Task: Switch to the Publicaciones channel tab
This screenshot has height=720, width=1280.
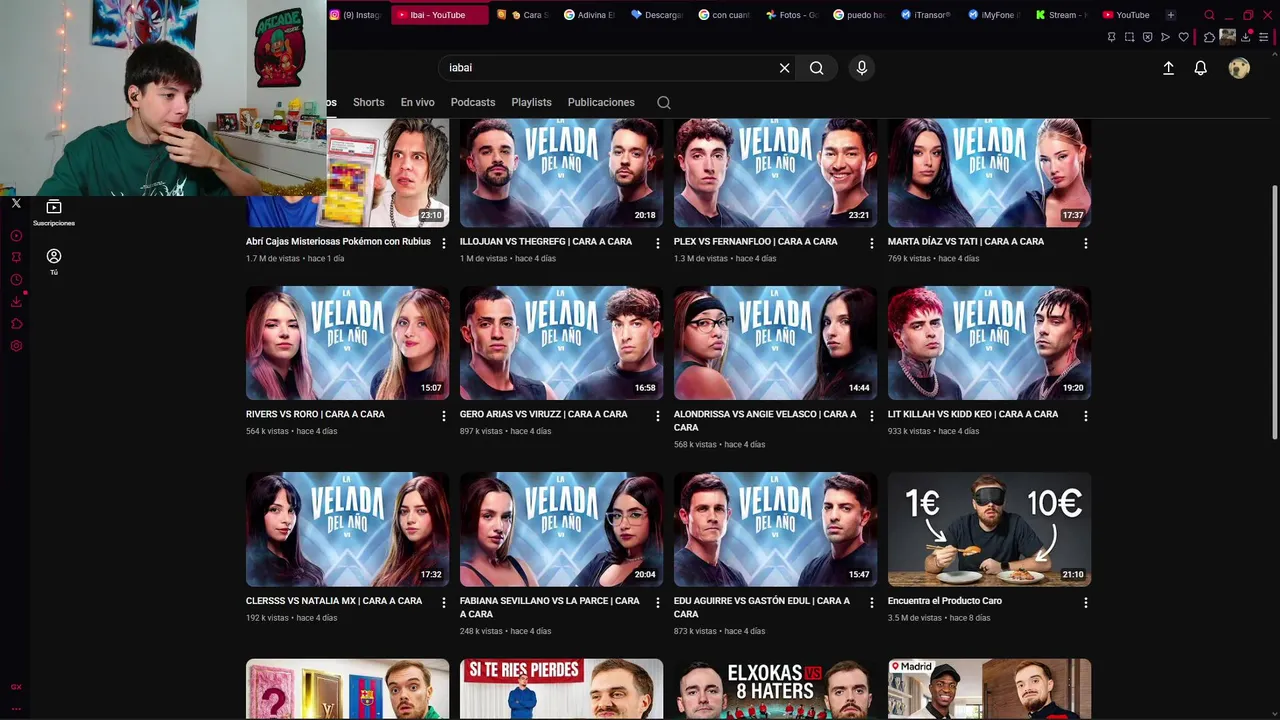Action: tap(601, 102)
